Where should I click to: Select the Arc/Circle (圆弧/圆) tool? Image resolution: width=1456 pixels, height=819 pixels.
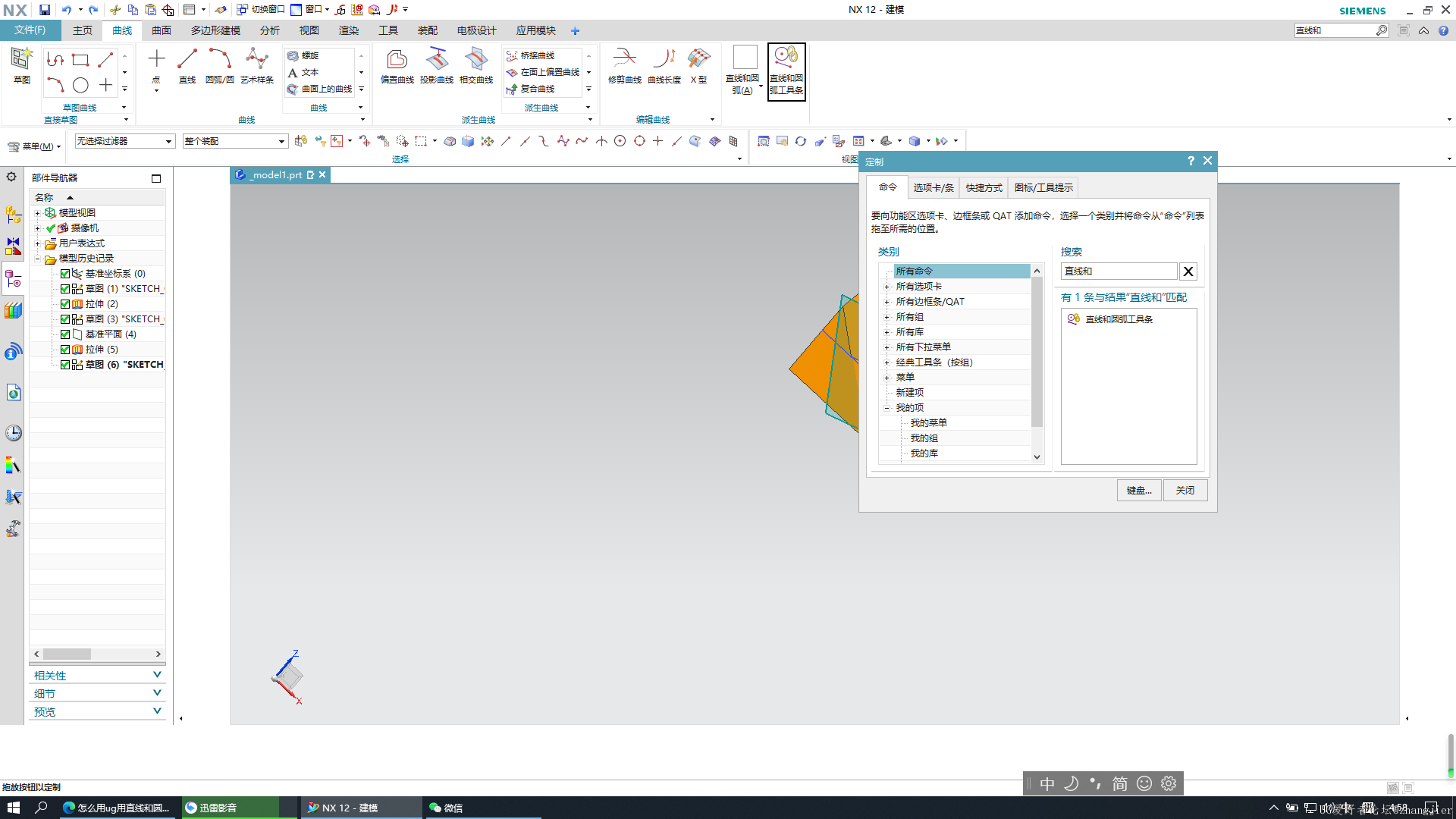(x=220, y=65)
